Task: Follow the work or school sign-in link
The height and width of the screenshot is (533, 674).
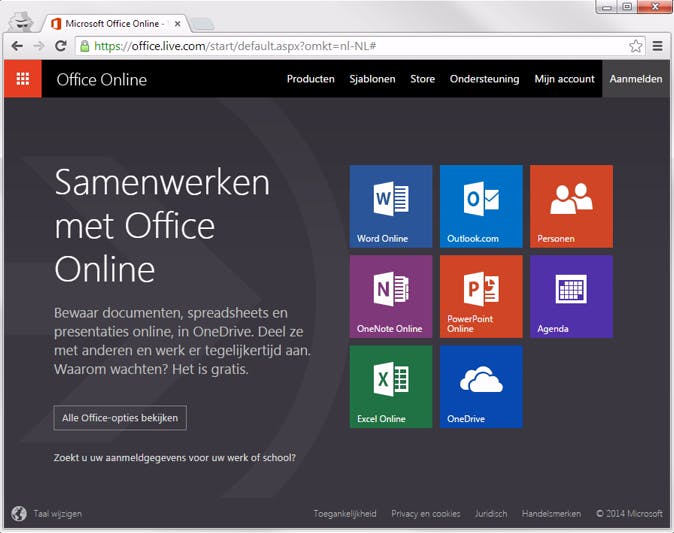Action: pos(175,458)
